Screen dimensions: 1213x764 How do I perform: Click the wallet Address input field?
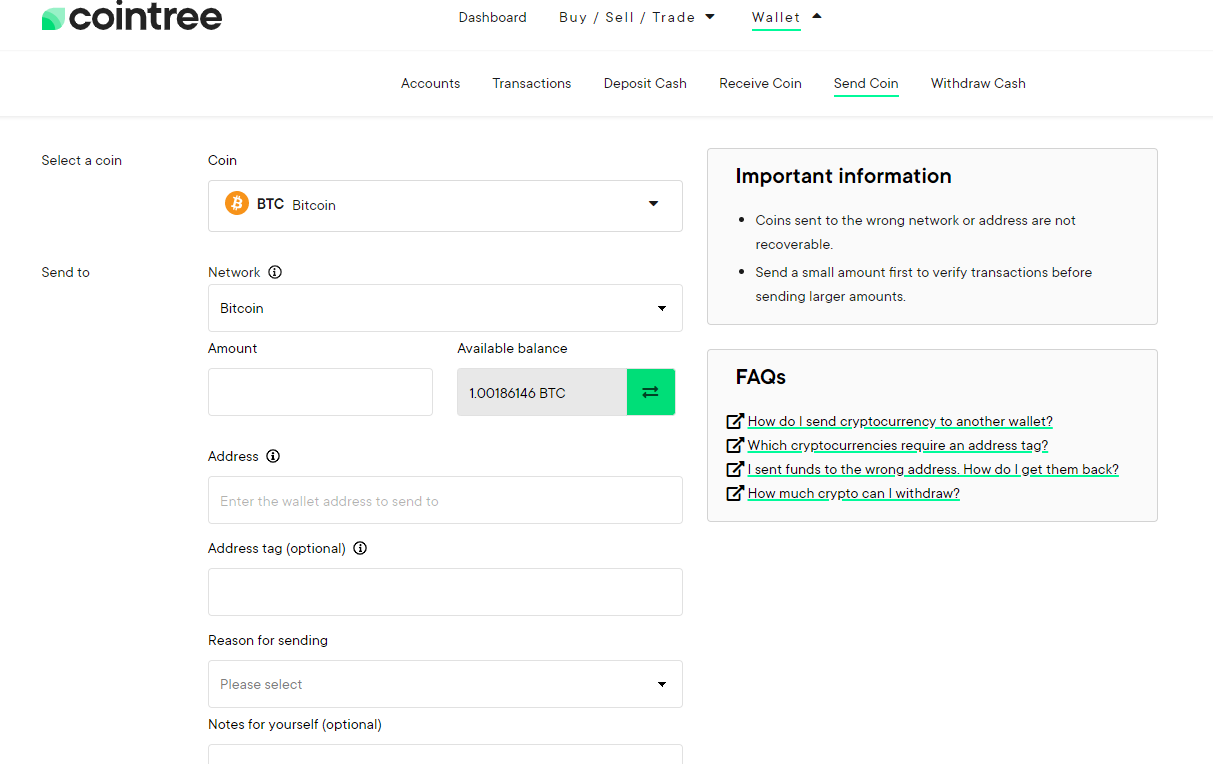(x=445, y=500)
